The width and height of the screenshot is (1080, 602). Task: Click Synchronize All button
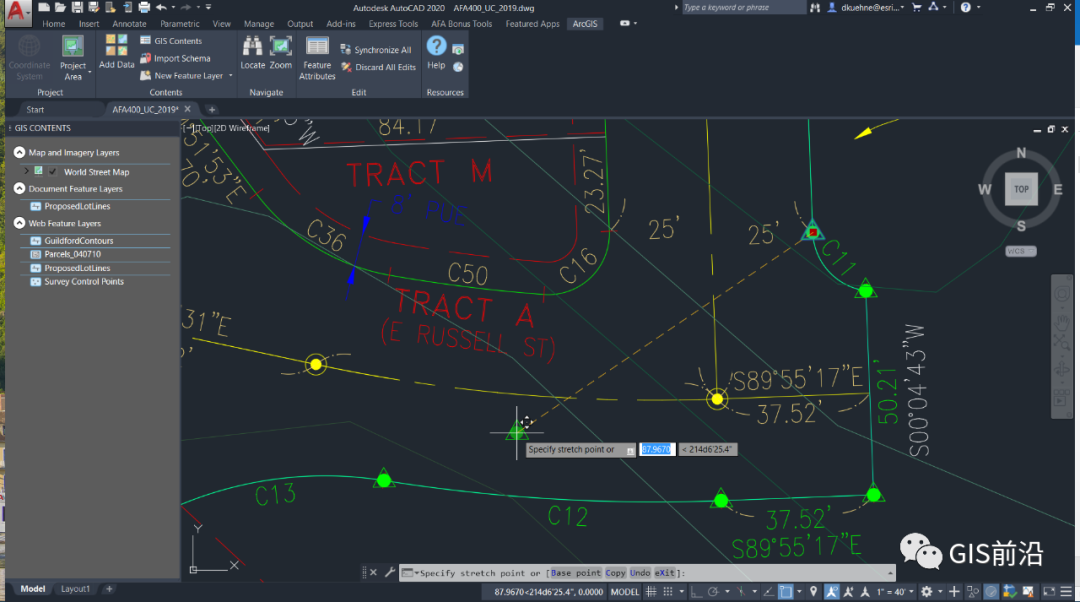[376, 50]
